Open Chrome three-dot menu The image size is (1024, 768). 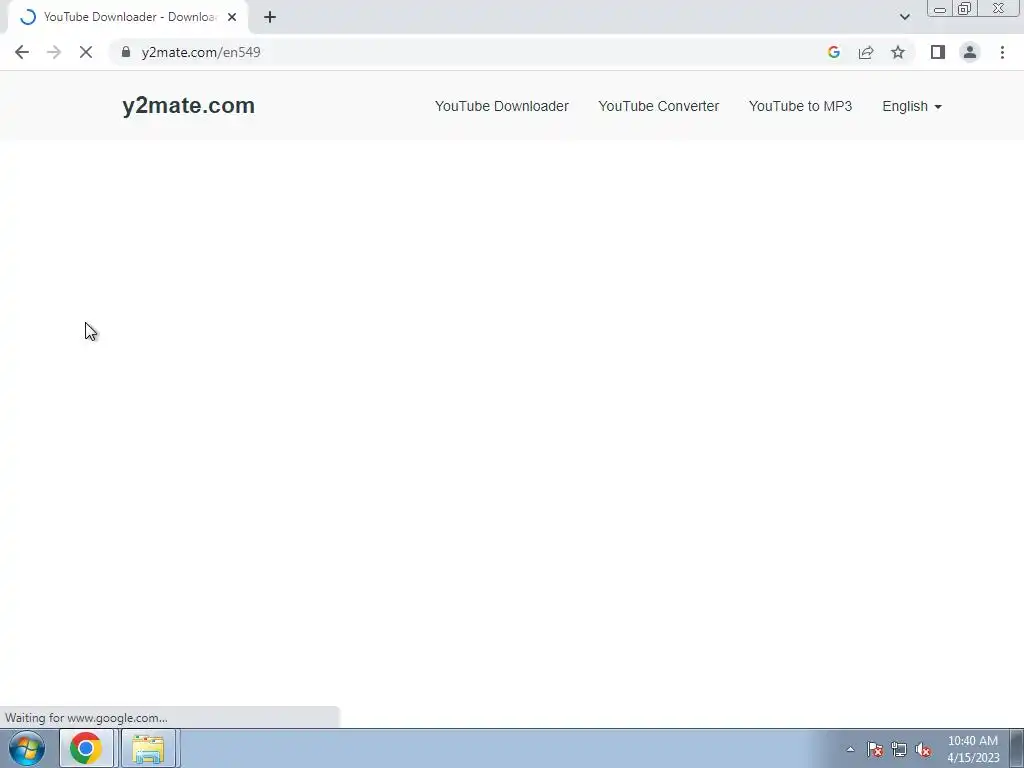click(x=1002, y=52)
